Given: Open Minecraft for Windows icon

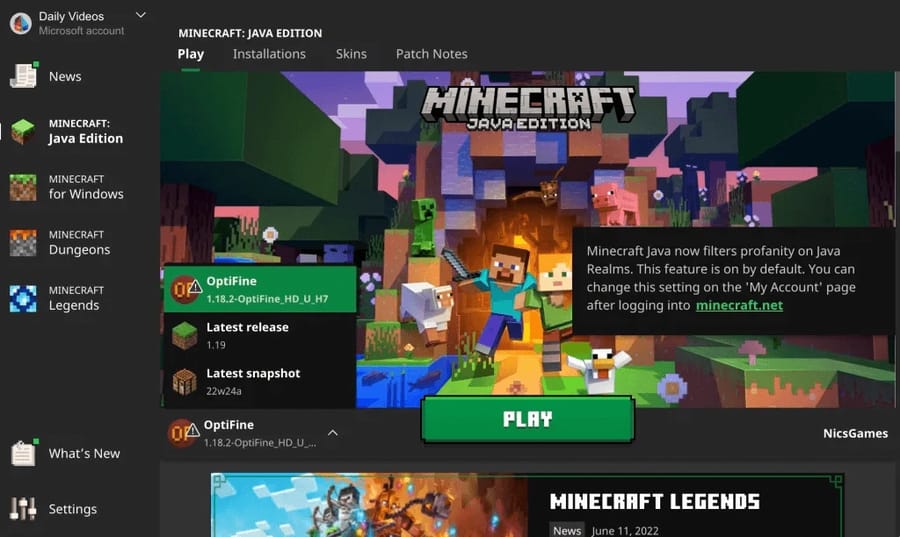Looking at the screenshot, I should pyautogui.click(x=23, y=187).
